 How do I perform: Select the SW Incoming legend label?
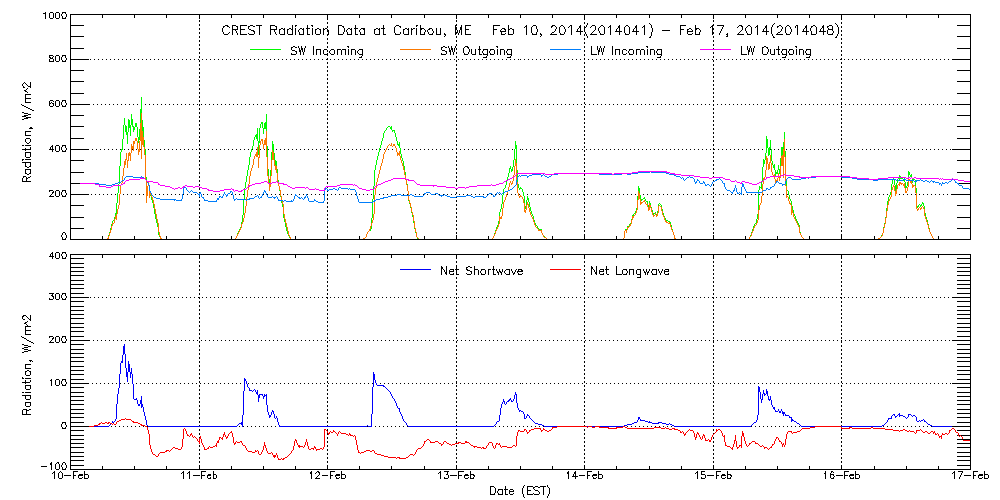coord(327,51)
